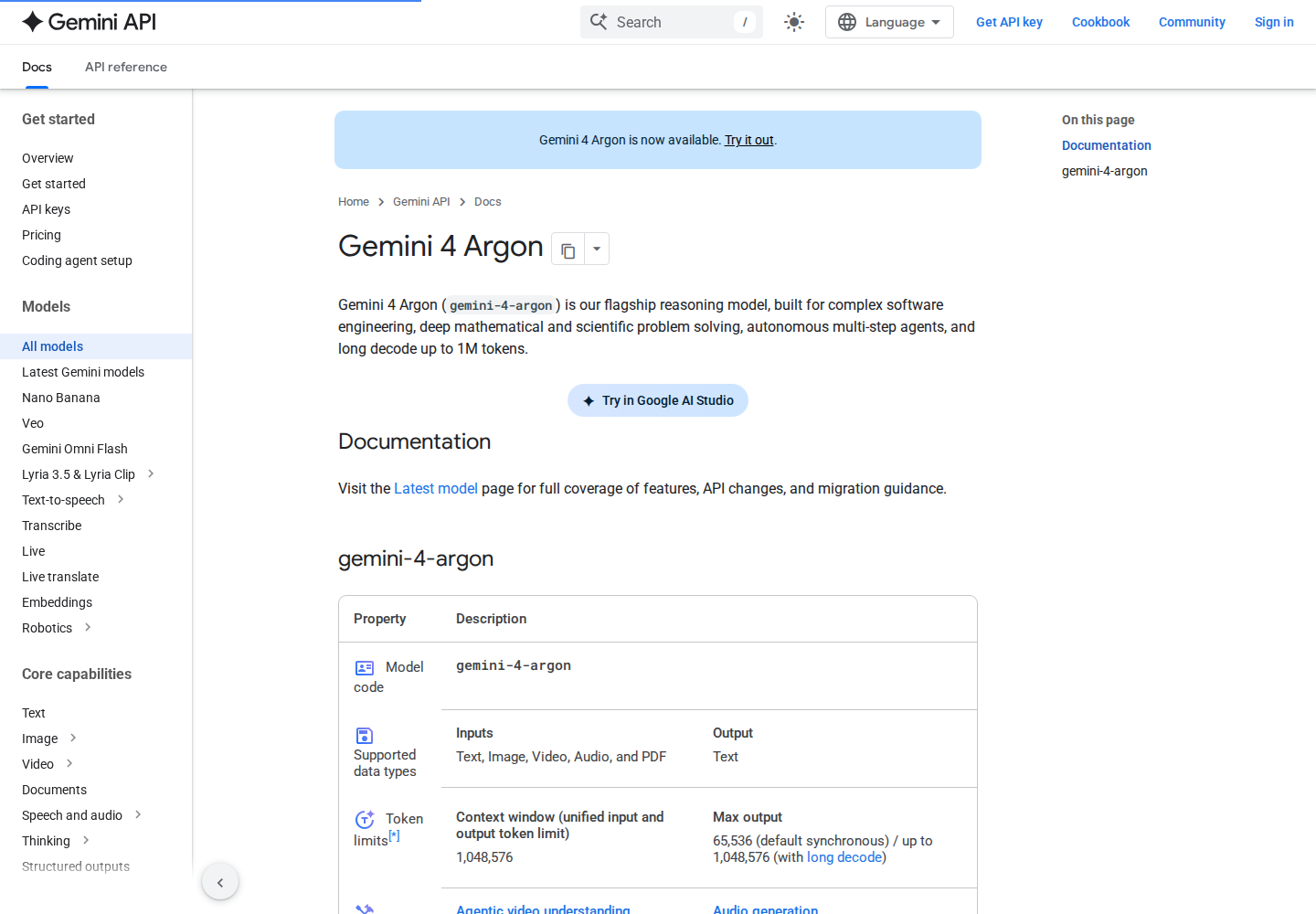
Task: Open Coding agent setup in the sidebar
Action: click(77, 260)
